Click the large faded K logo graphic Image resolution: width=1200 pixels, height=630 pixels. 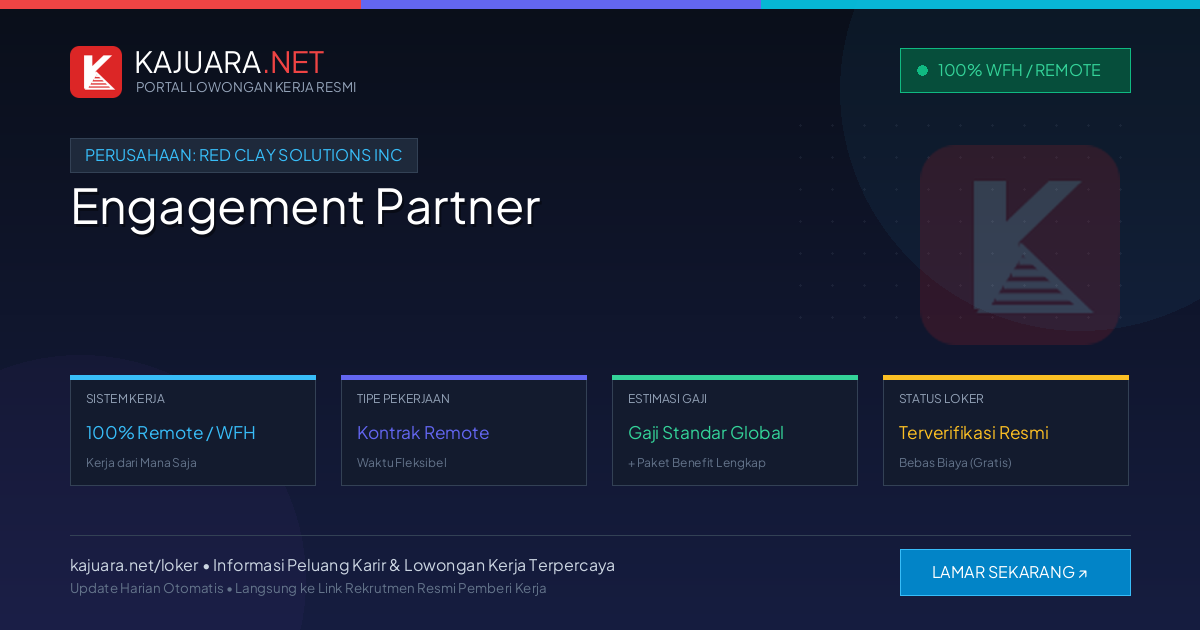coord(1020,245)
